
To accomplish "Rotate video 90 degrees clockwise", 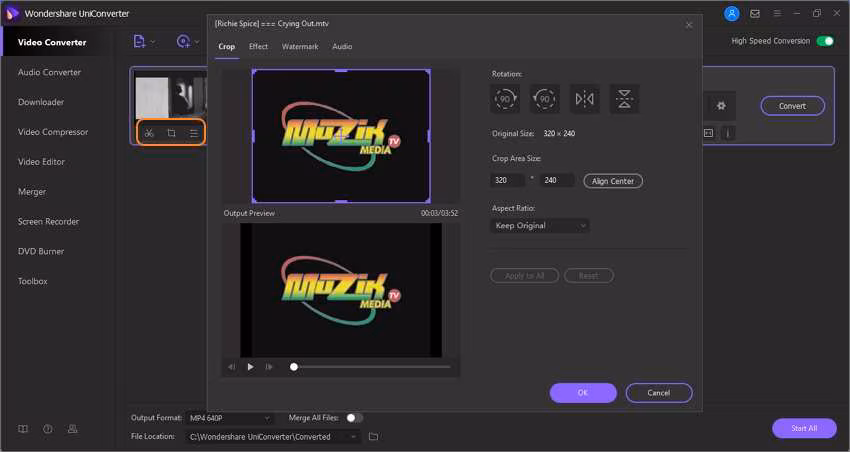I will [505, 99].
